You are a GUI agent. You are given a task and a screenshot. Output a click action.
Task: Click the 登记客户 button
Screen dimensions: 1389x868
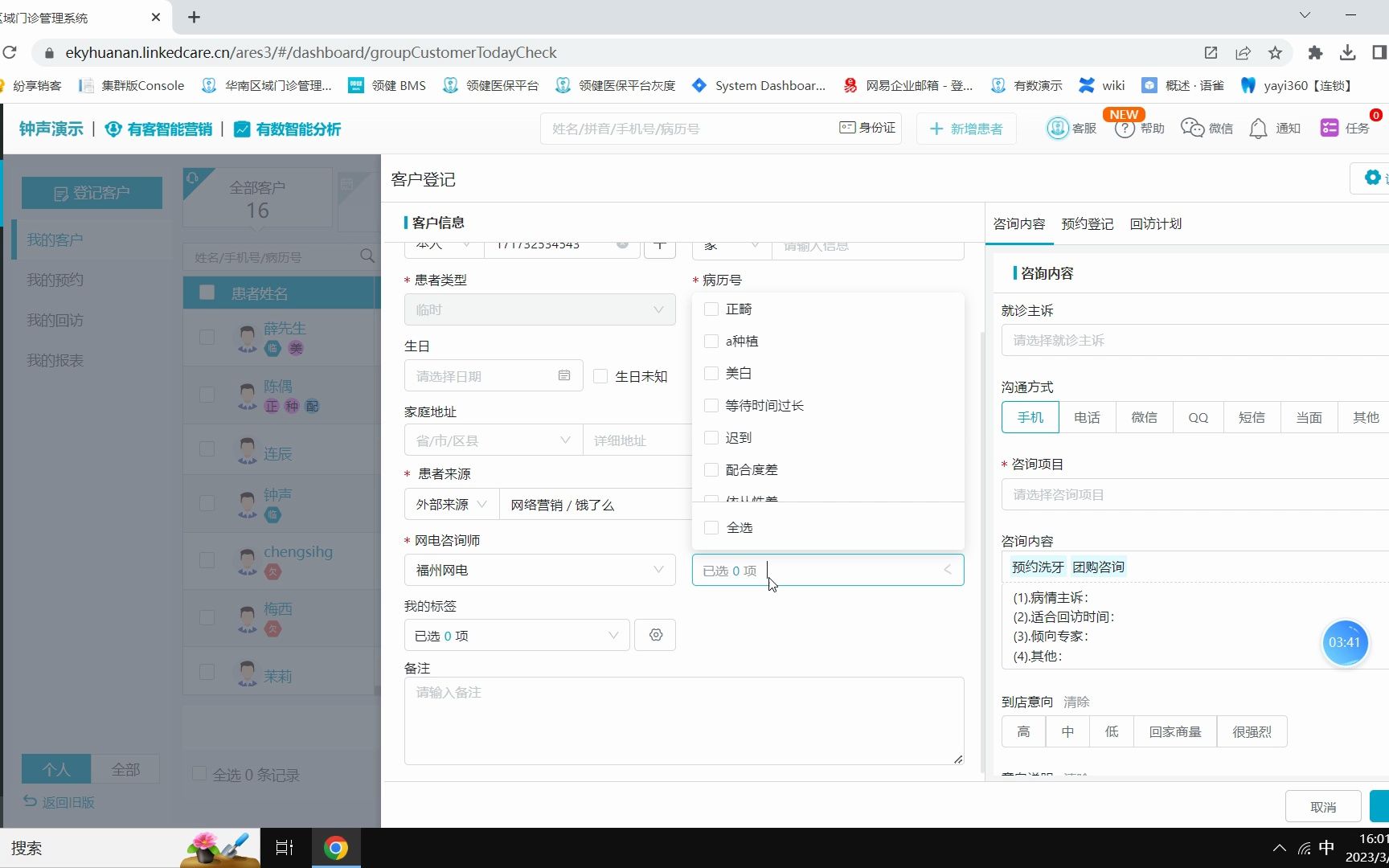click(92, 193)
